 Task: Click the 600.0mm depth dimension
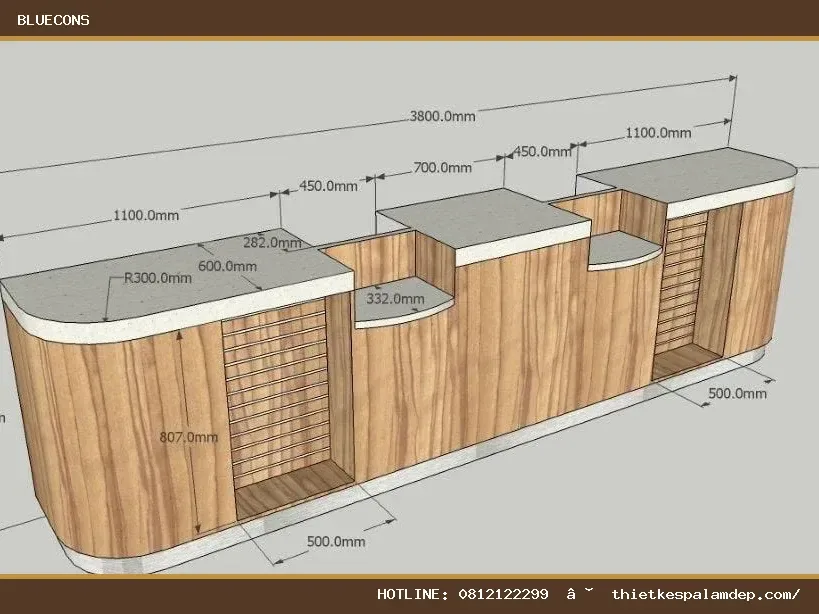[x=227, y=266]
